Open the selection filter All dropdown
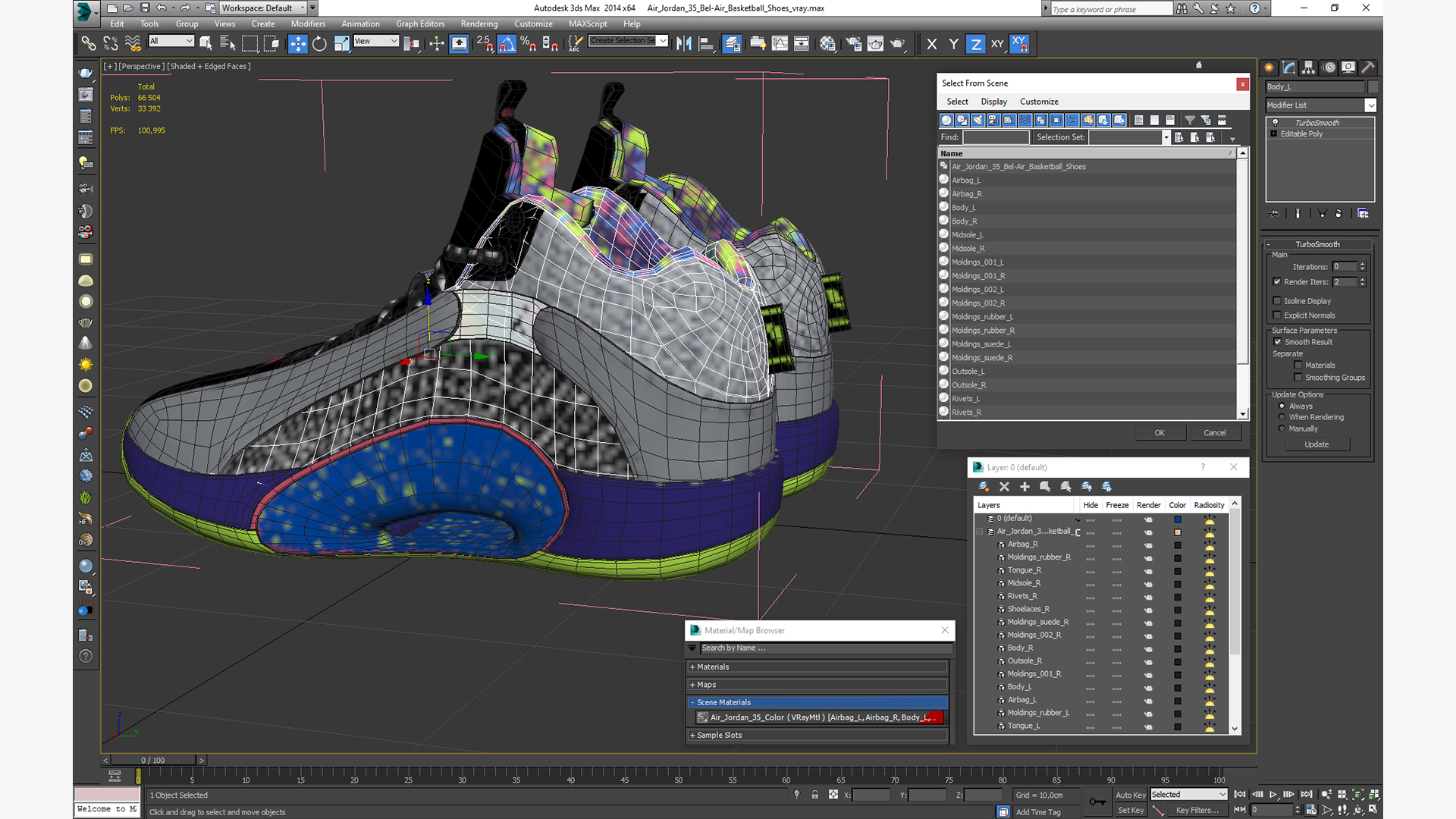Viewport: 1456px width, 819px height. 171,41
